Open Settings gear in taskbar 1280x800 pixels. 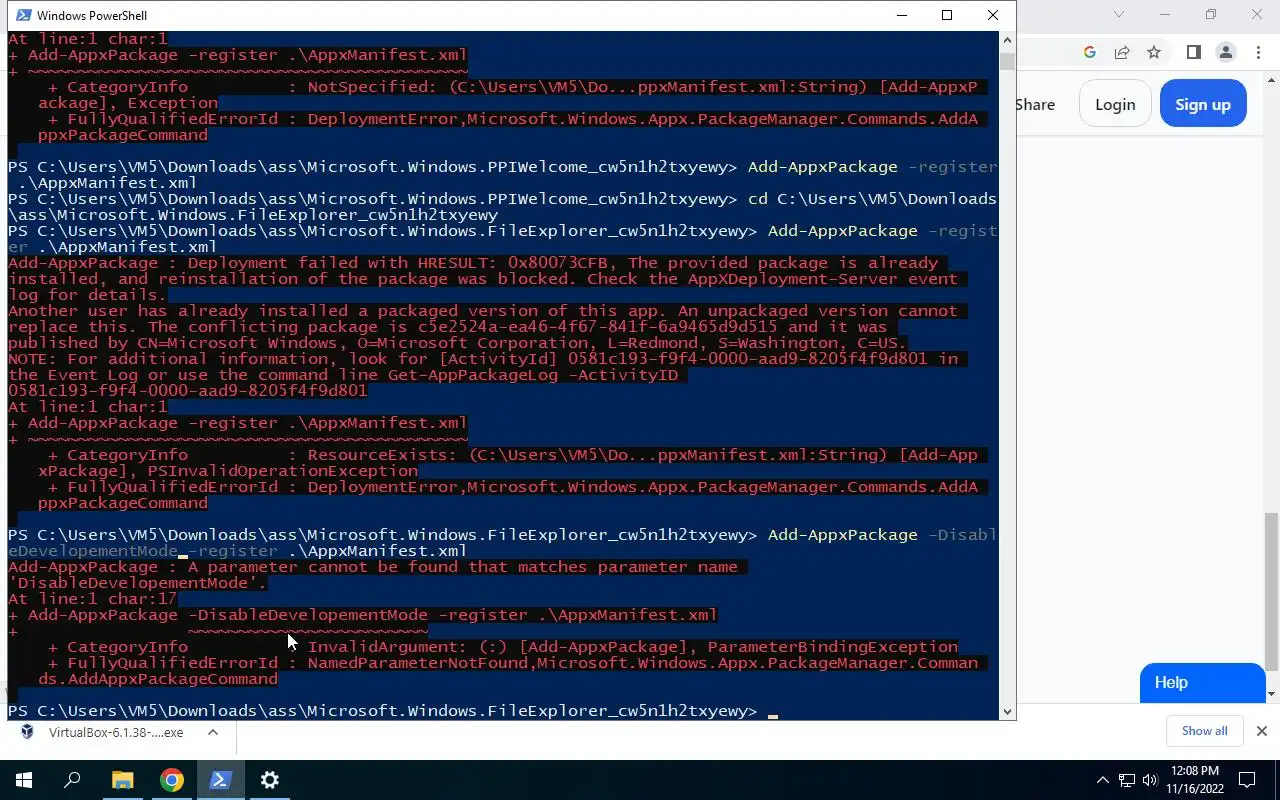(270, 780)
